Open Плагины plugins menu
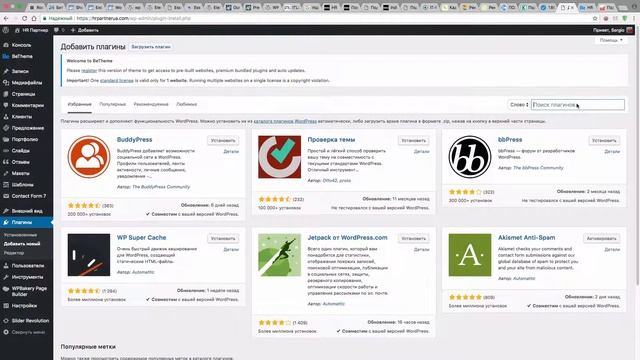Screen dimensions: 640x360 (26, 222)
